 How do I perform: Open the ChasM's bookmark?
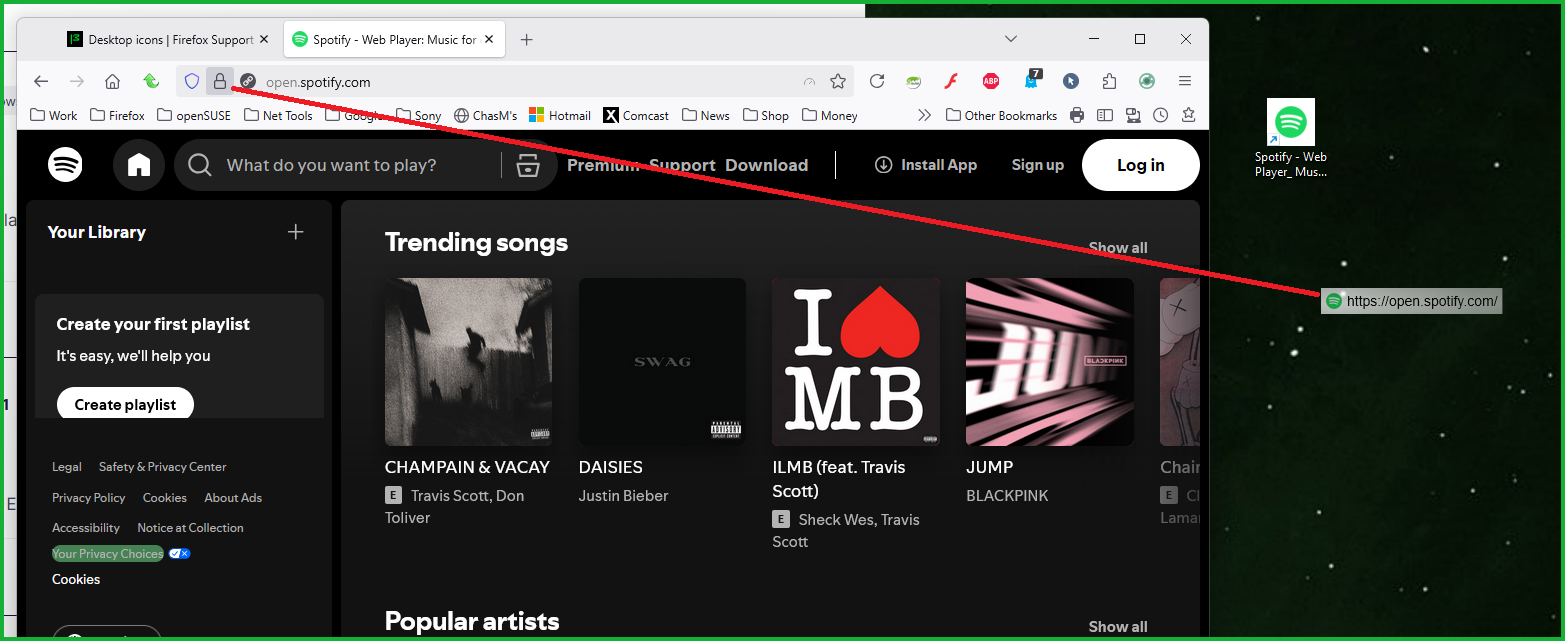(485, 115)
